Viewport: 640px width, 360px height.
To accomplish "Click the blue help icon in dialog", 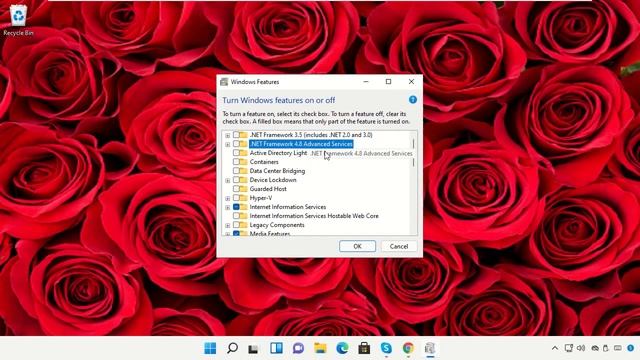I will point(413,100).
